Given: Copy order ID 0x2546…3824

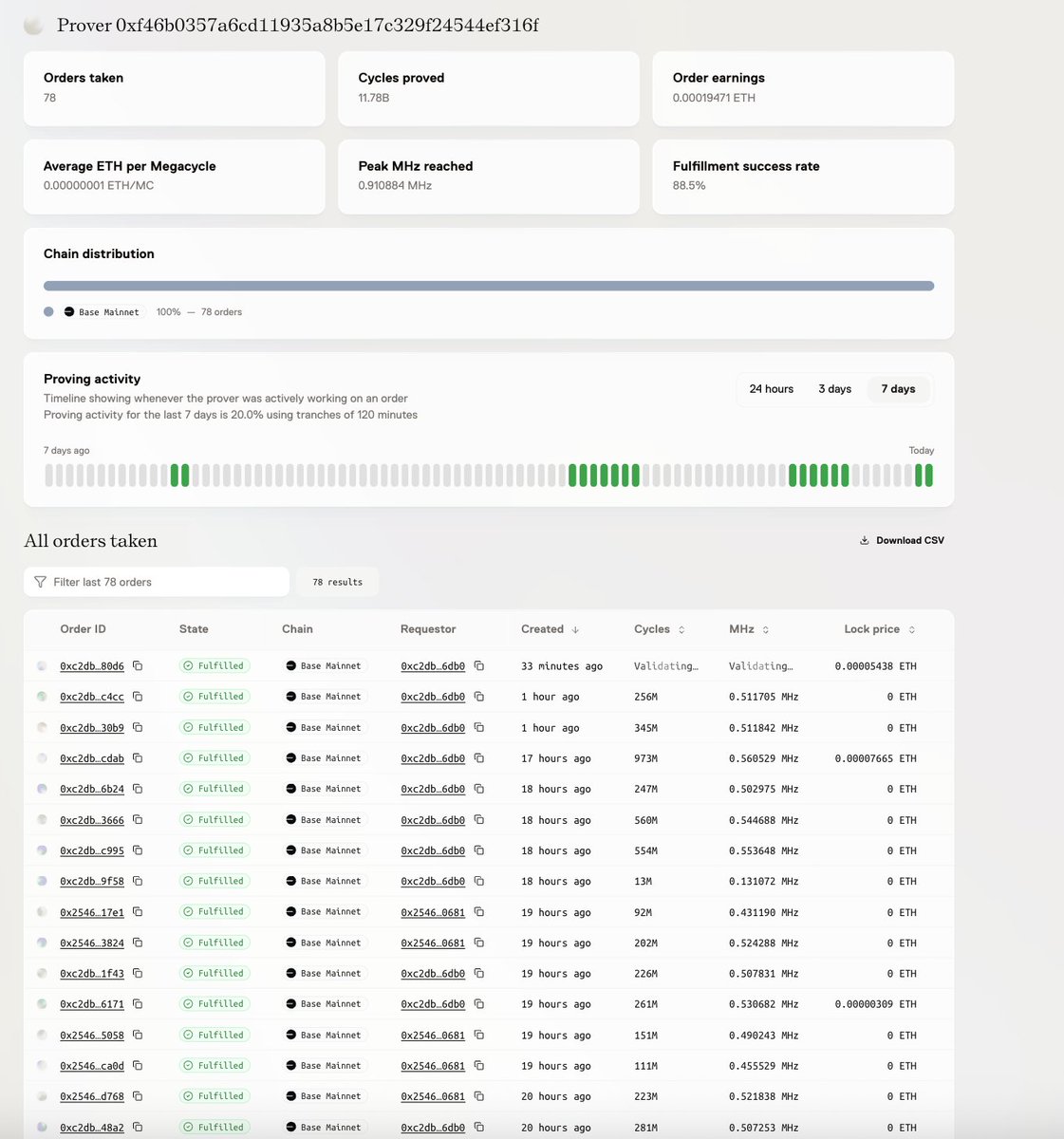Looking at the screenshot, I should [x=138, y=943].
